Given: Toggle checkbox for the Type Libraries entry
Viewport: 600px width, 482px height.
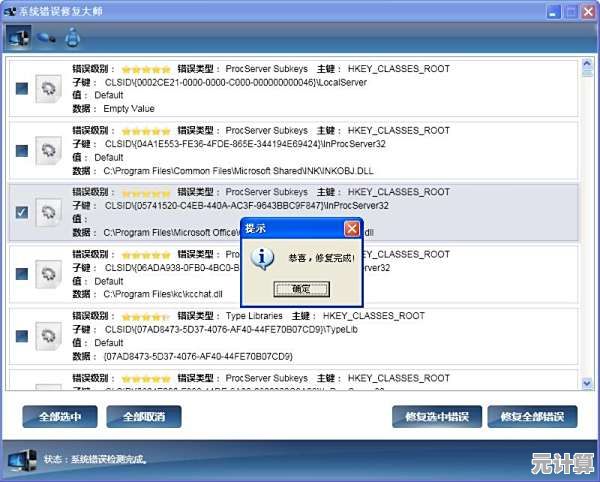Looking at the screenshot, I should [22, 334].
